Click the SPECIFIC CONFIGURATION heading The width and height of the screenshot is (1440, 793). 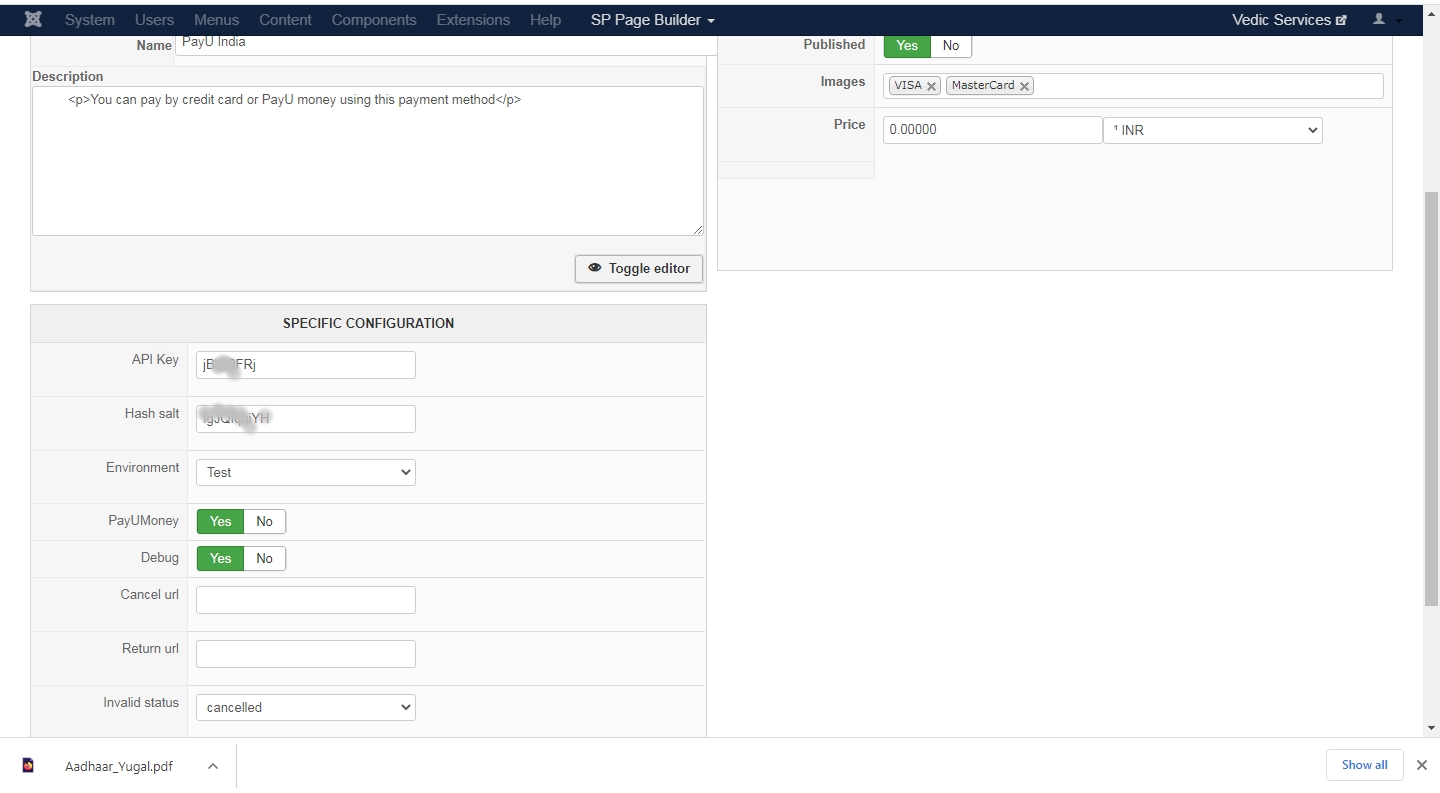point(368,323)
